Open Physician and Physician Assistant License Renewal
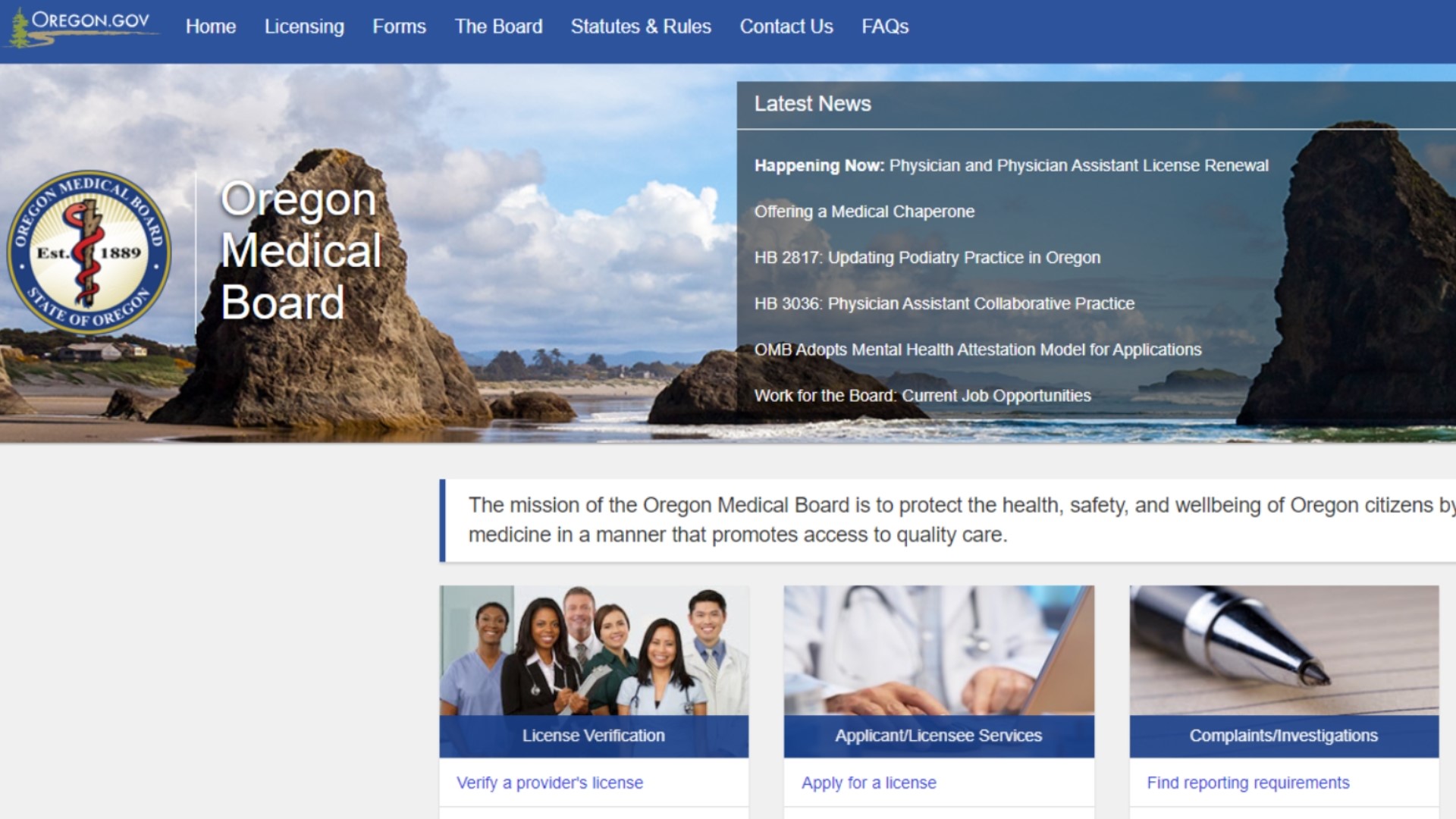Screen dimensions: 1456x819 (x=1010, y=165)
